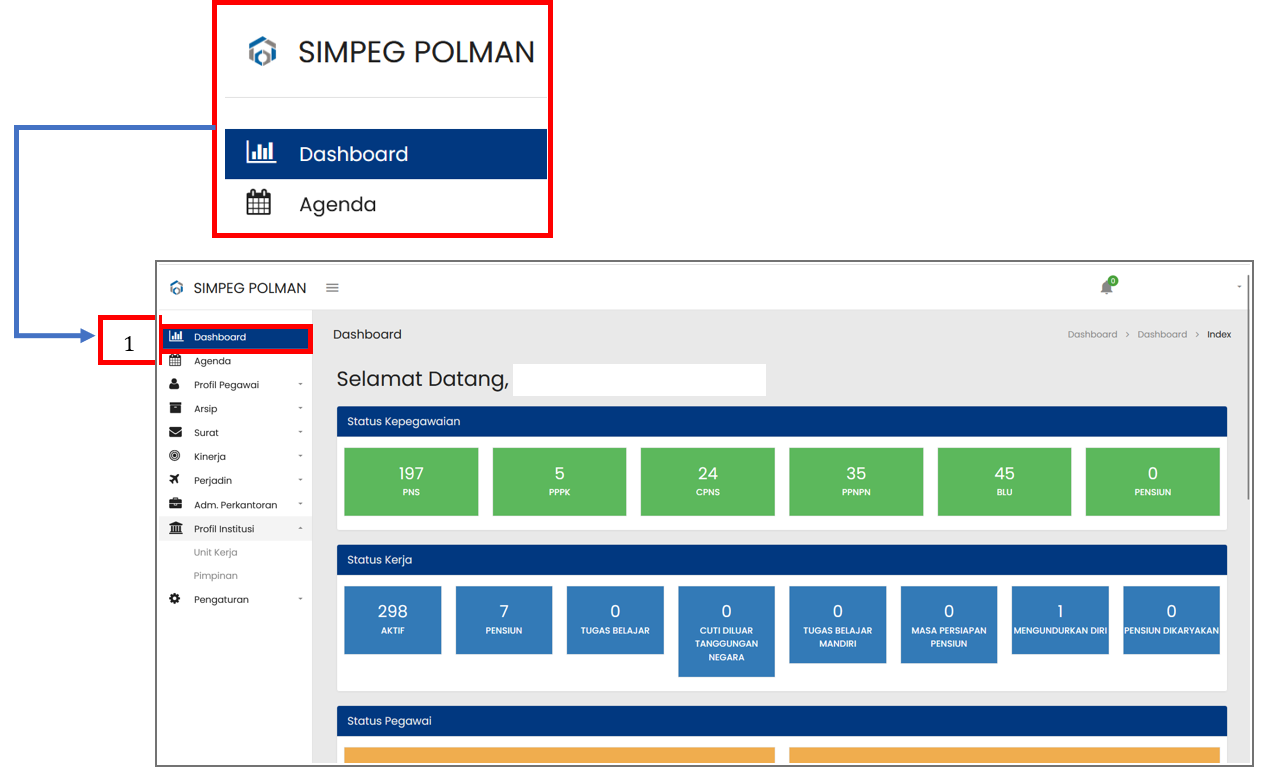Click the Perjadin airplane icon
The image size is (1263, 772).
coord(175,480)
